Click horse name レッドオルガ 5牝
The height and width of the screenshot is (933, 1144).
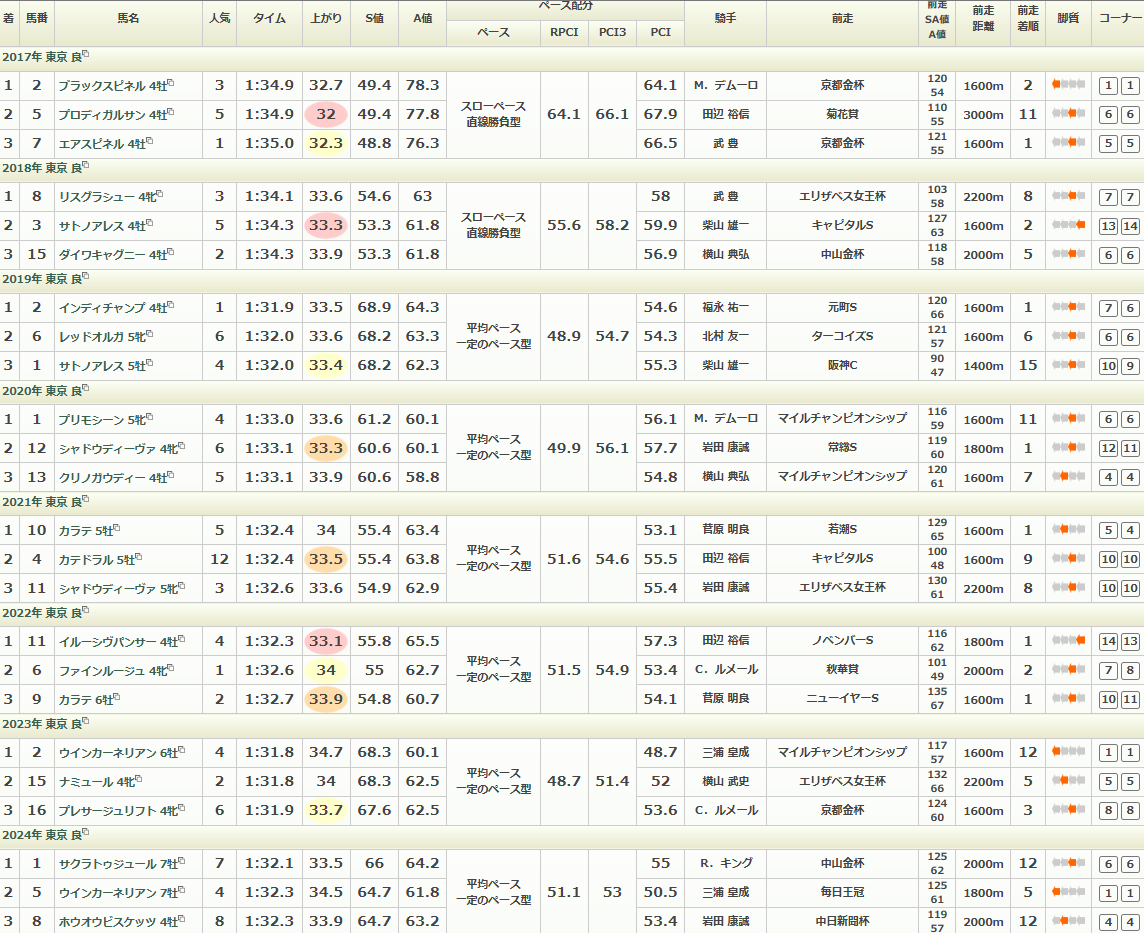click(x=101, y=337)
